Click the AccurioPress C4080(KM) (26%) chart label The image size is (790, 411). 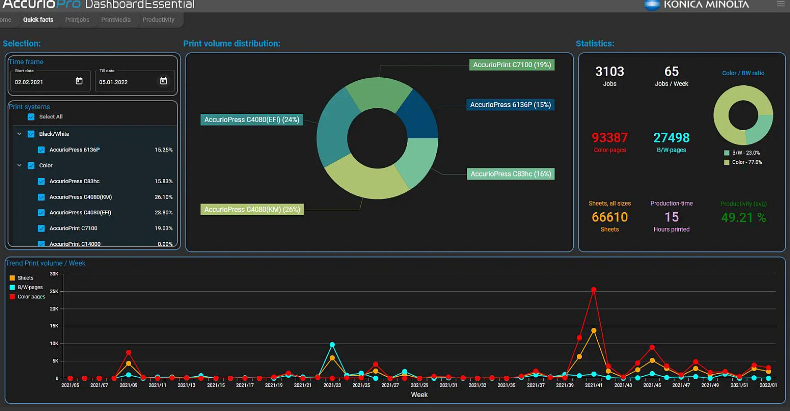[x=252, y=210]
